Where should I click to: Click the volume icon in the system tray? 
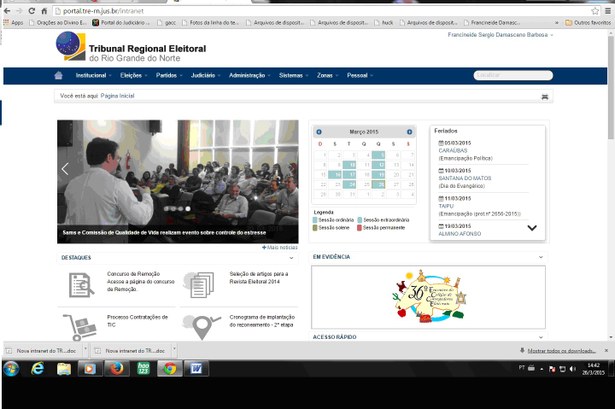573,369
